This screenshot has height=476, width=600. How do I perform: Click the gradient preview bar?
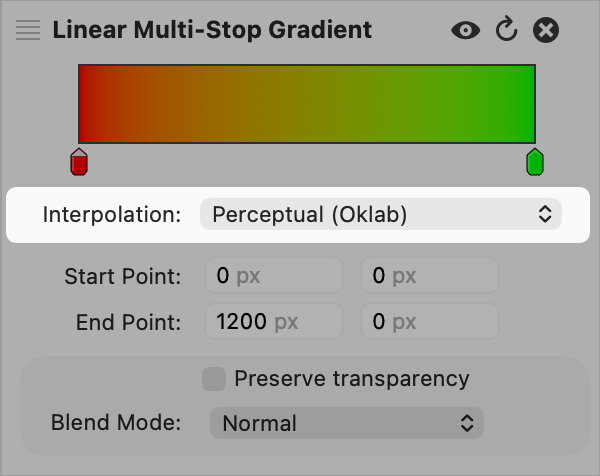pyautogui.click(x=306, y=103)
